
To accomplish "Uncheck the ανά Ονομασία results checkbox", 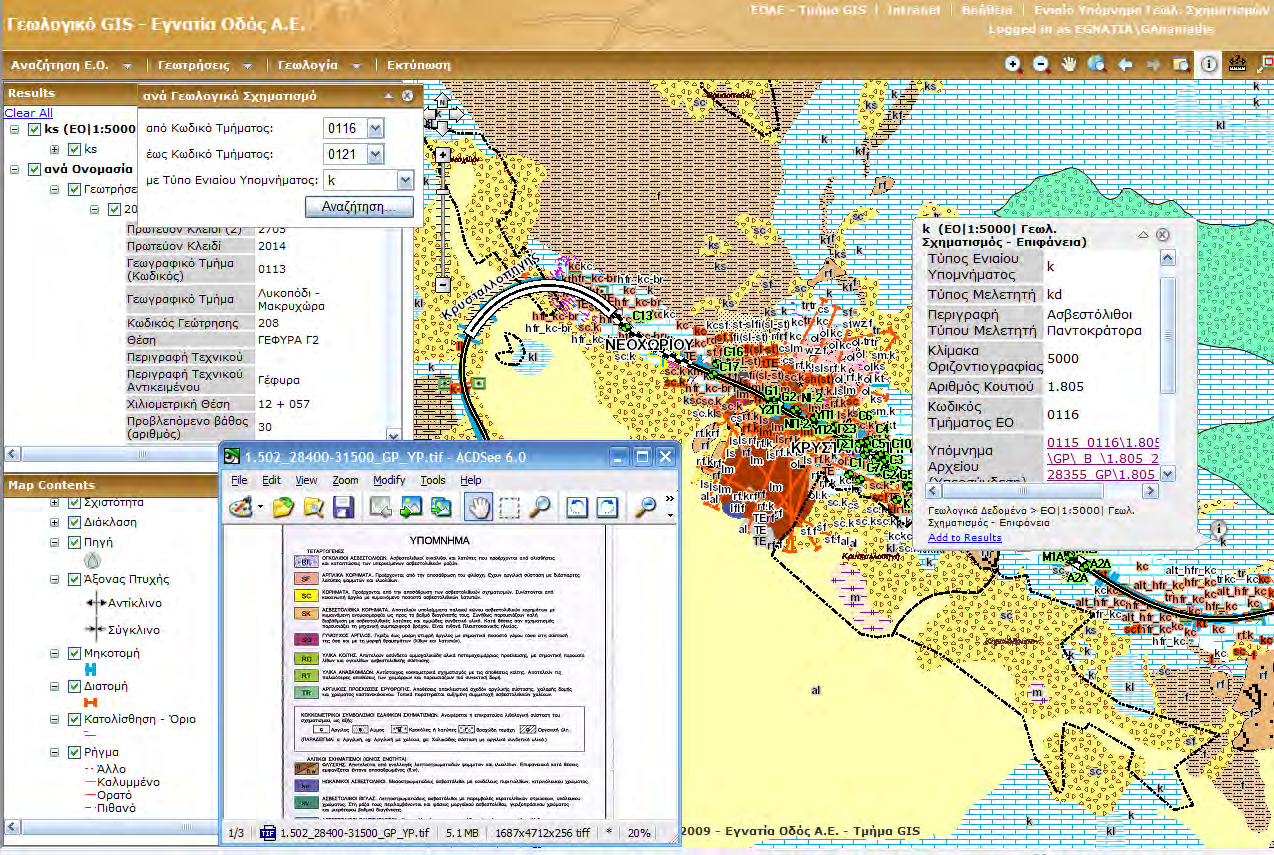I will pos(35,169).
